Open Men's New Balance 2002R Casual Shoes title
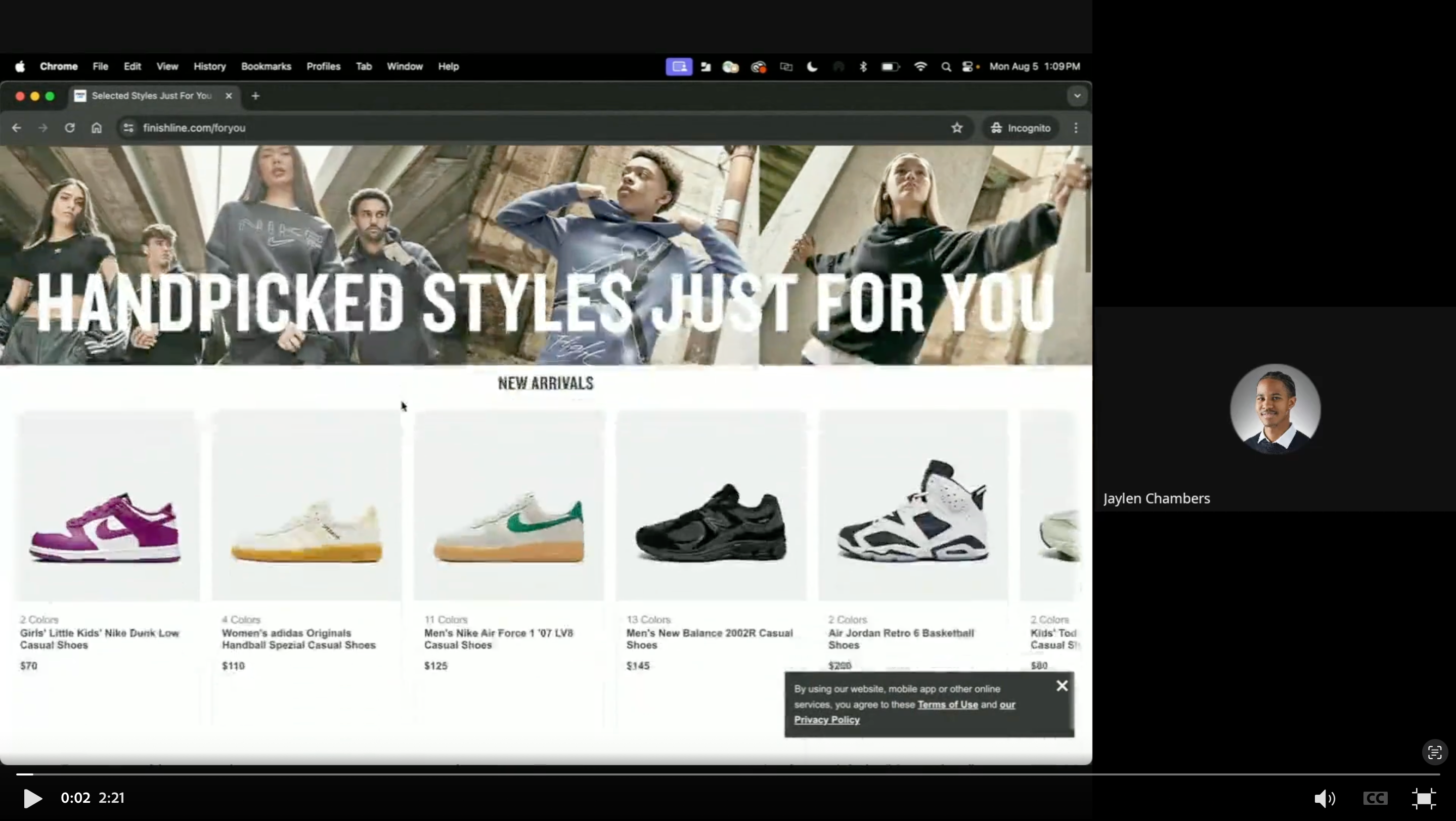The height and width of the screenshot is (821, 1456). [710, 639]
